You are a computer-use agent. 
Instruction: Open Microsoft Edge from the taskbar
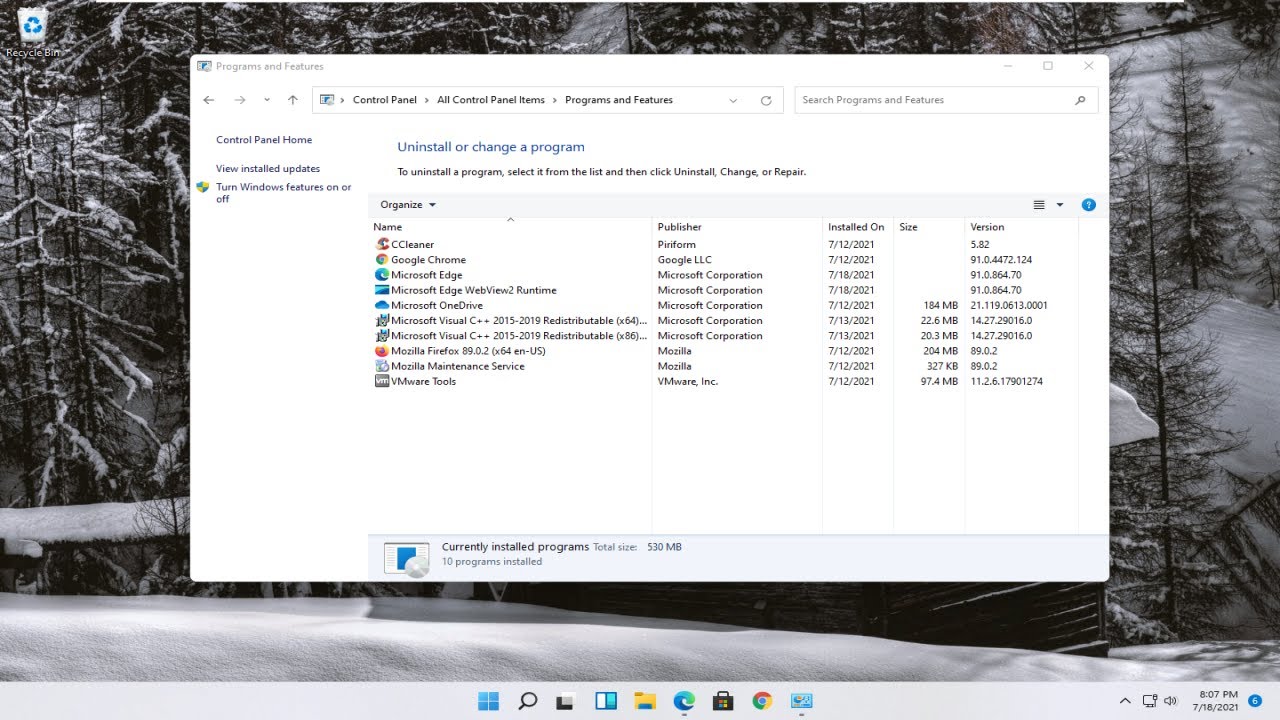[x=684, y=701]
